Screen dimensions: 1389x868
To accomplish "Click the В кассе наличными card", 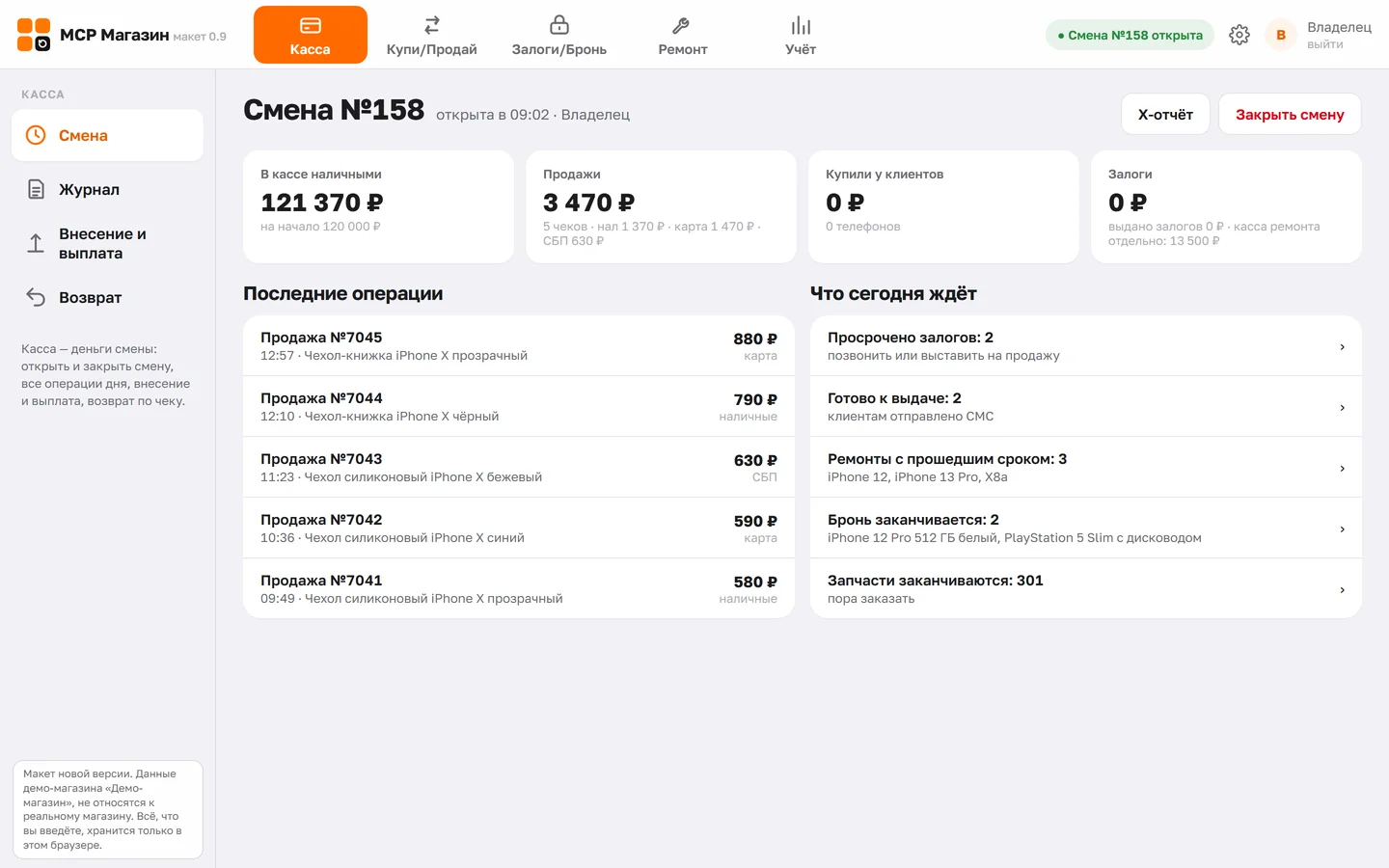I will pos(378,206).
